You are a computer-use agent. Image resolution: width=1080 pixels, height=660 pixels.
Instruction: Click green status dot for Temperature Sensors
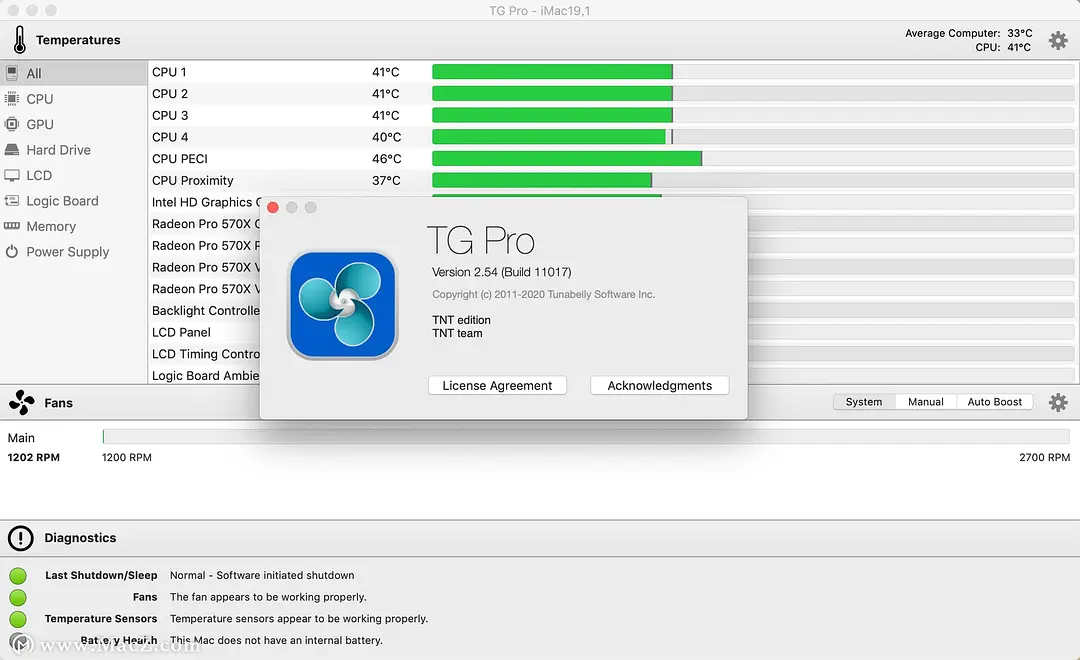(19, 619)
